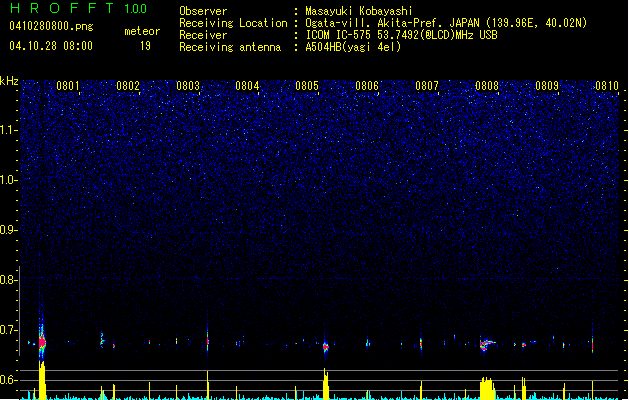The image size is (629, 400).
Task: Click the filename 0410280800.png
Action: click(51, 26)
